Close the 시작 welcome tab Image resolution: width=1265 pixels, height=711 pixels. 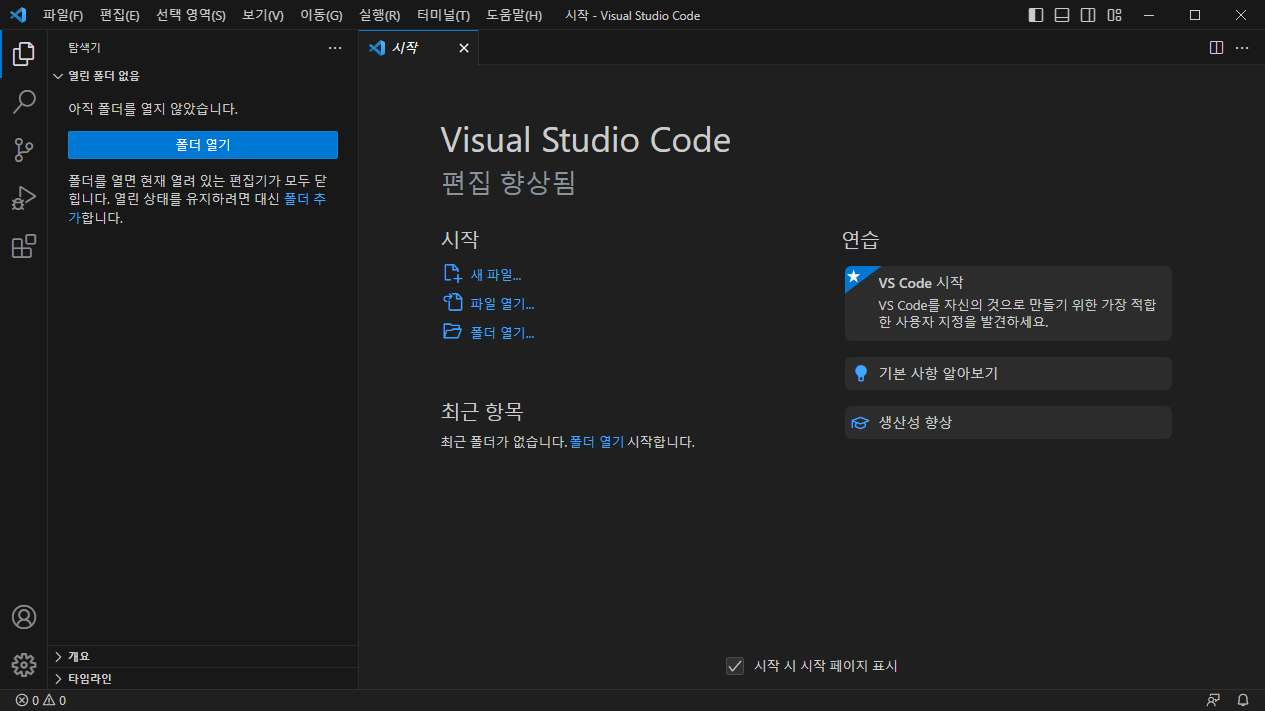[x=463, y=47]
